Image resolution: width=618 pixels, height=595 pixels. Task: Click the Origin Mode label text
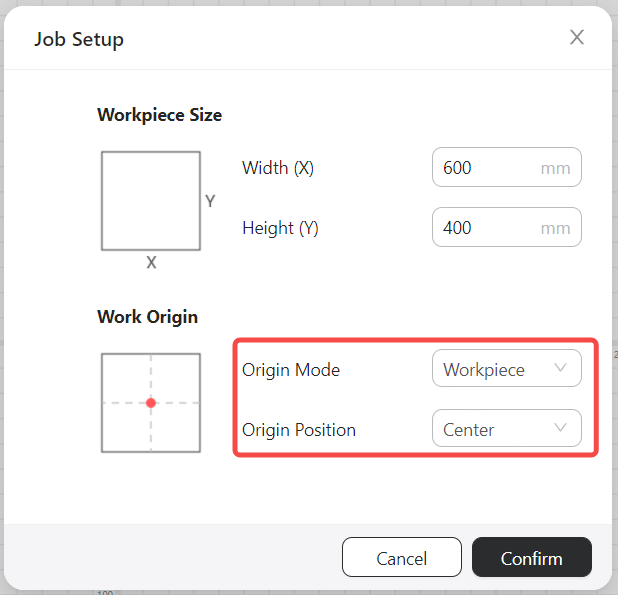pyautogui.click(x=291, y=370)
